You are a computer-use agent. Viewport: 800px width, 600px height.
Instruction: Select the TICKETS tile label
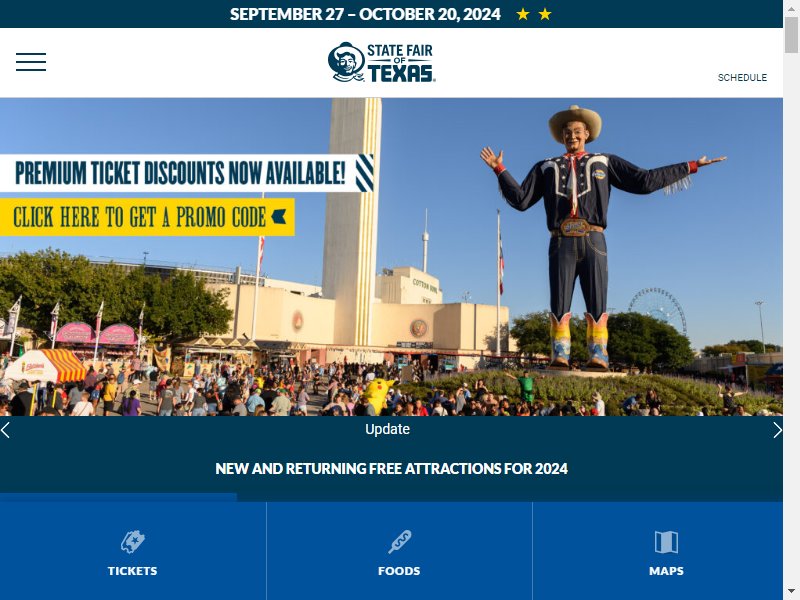click(133, 571)
